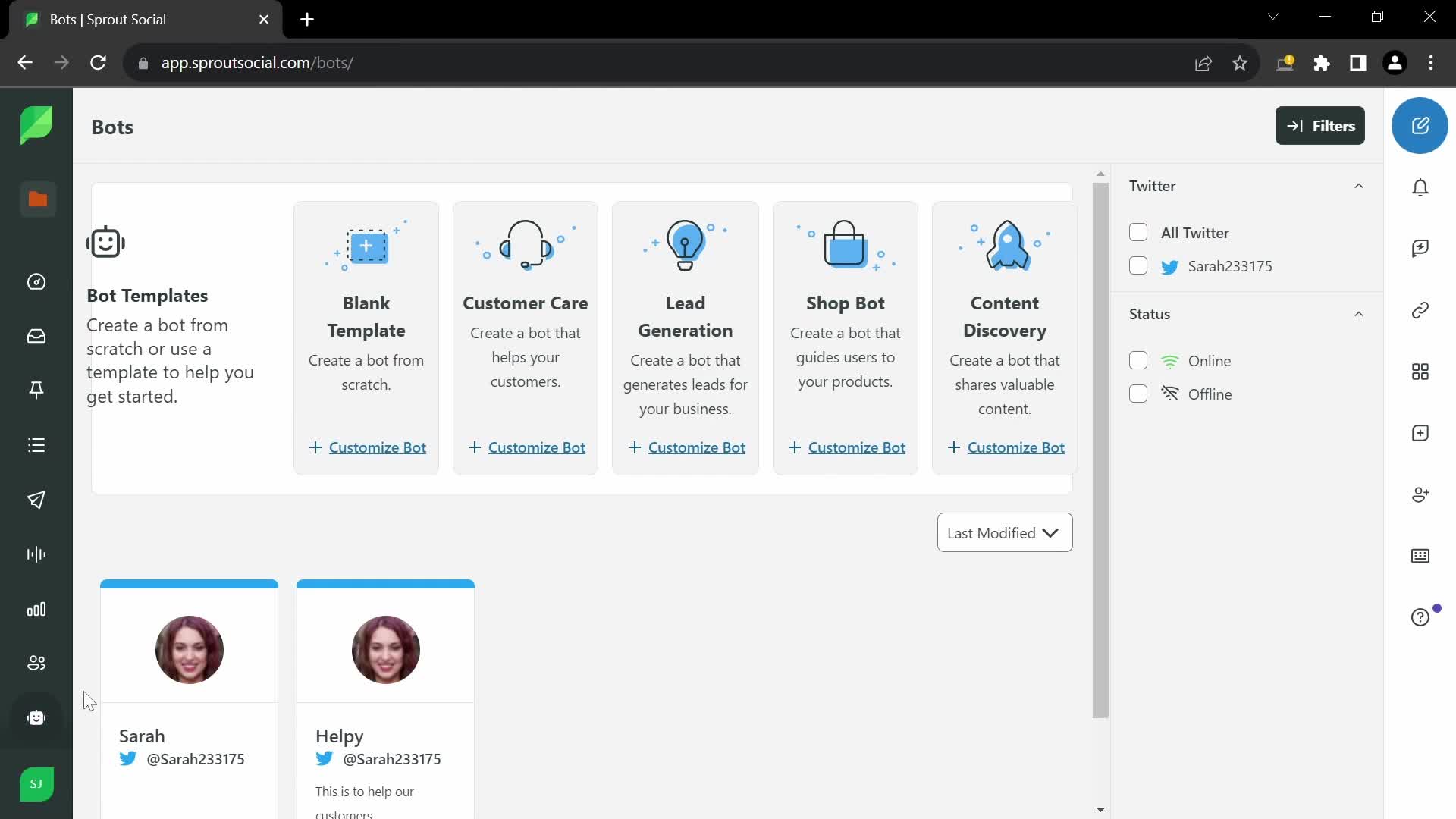1456x819 pixels.
Task: Open the Reports/Analytics bar chart icon
Action: pos(37,609)
